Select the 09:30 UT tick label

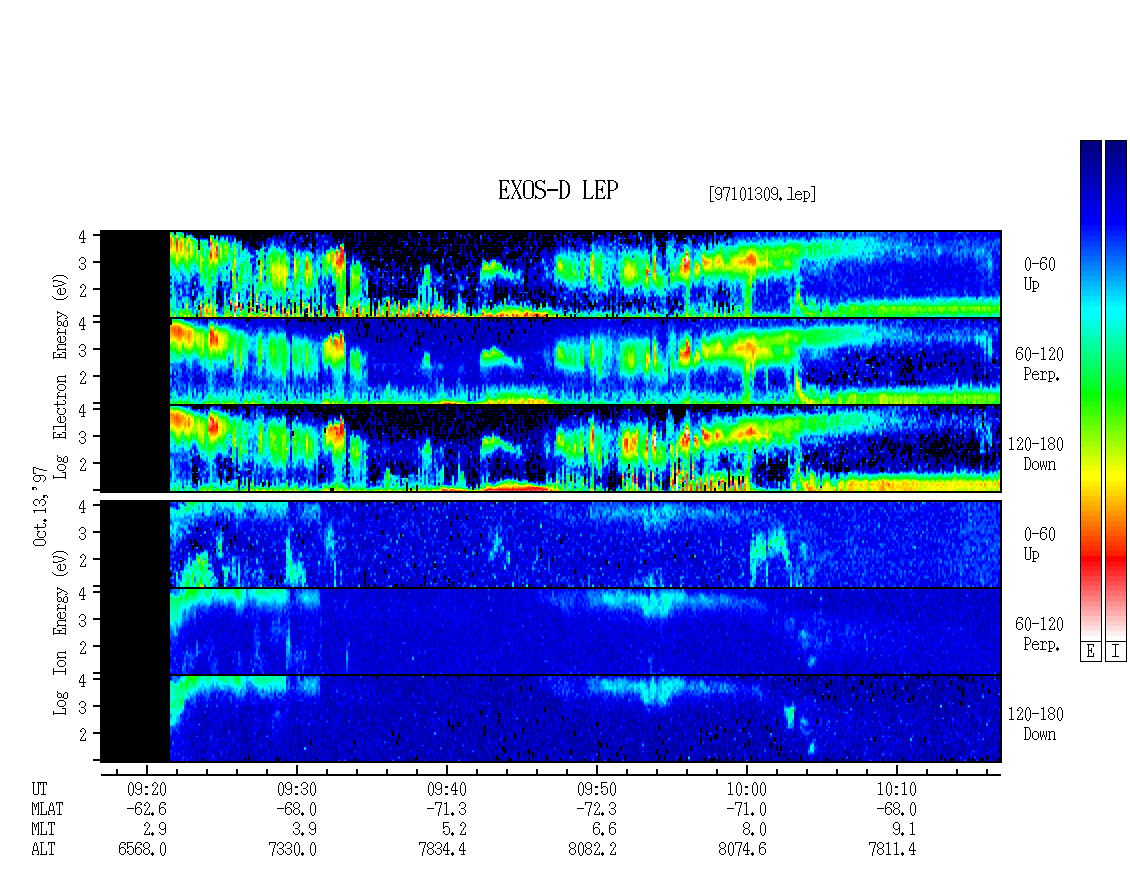296,790
